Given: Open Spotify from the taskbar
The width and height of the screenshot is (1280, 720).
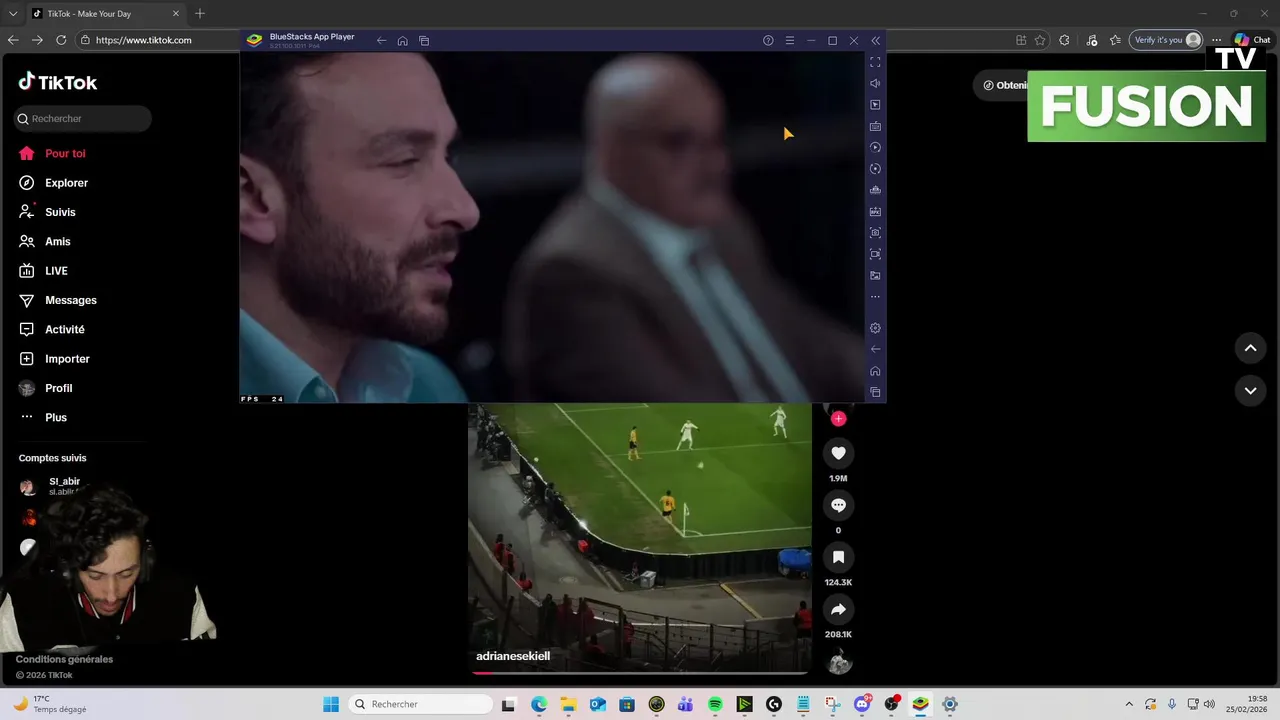Looking at the screenshot, I should (715, 704).
